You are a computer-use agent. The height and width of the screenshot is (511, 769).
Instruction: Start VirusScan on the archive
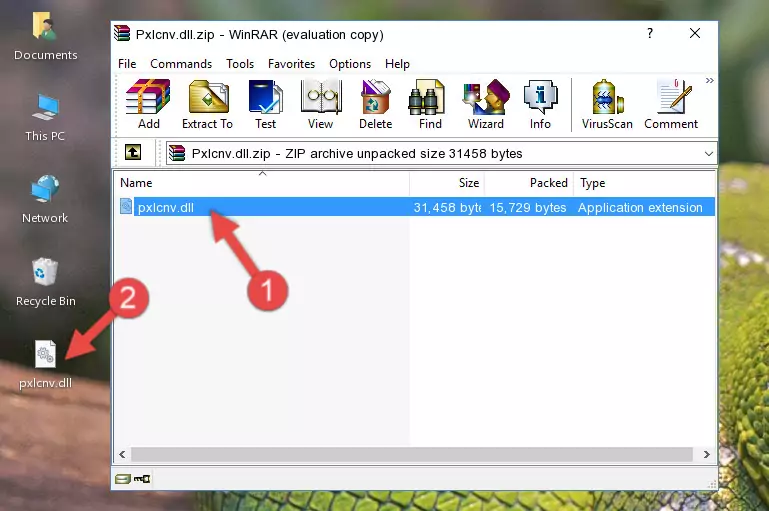point(607,104)
